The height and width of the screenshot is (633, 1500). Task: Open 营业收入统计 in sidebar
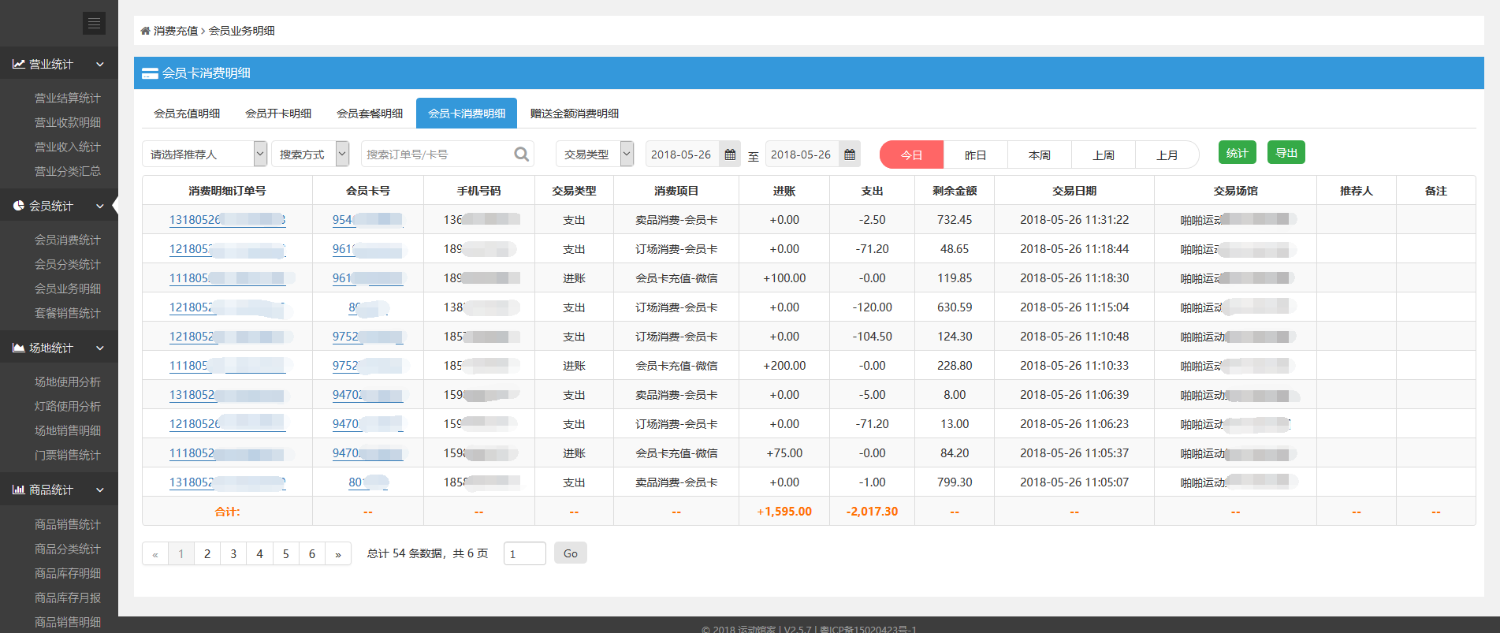[x=68, y=146]
